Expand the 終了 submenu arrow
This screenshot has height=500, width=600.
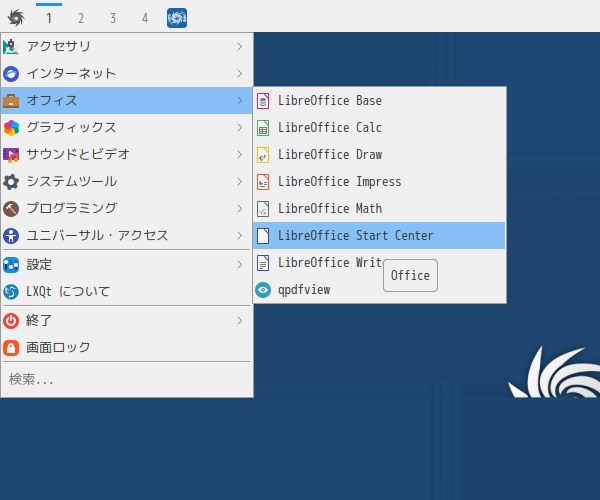240,321
